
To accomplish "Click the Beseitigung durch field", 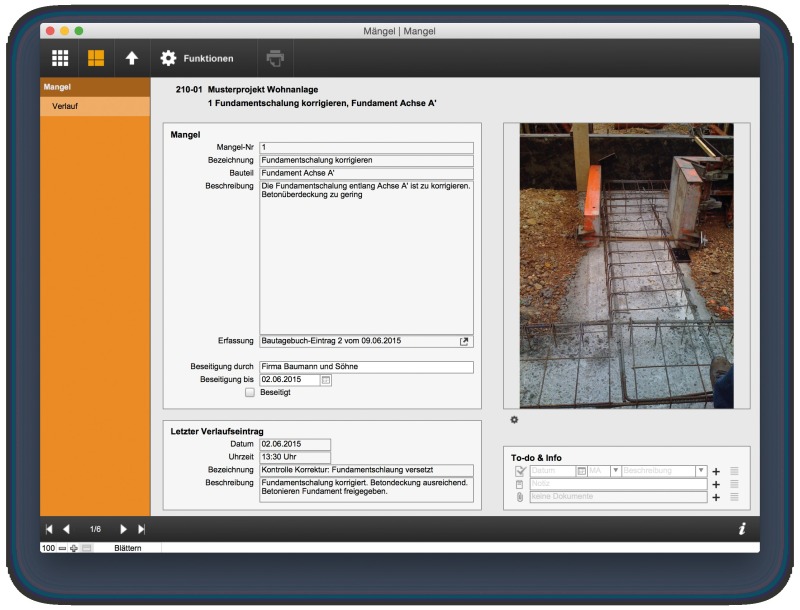I will (x=366, y=367).
